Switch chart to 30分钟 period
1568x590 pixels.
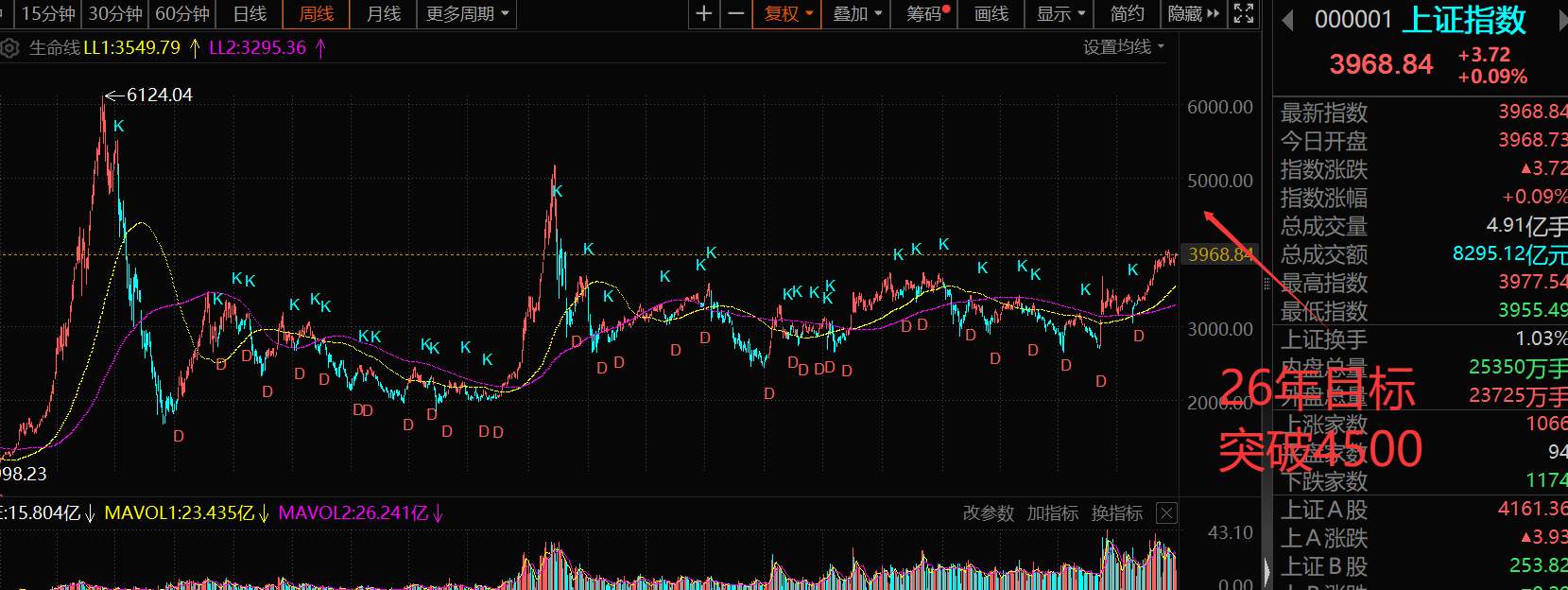coord(115,13)
